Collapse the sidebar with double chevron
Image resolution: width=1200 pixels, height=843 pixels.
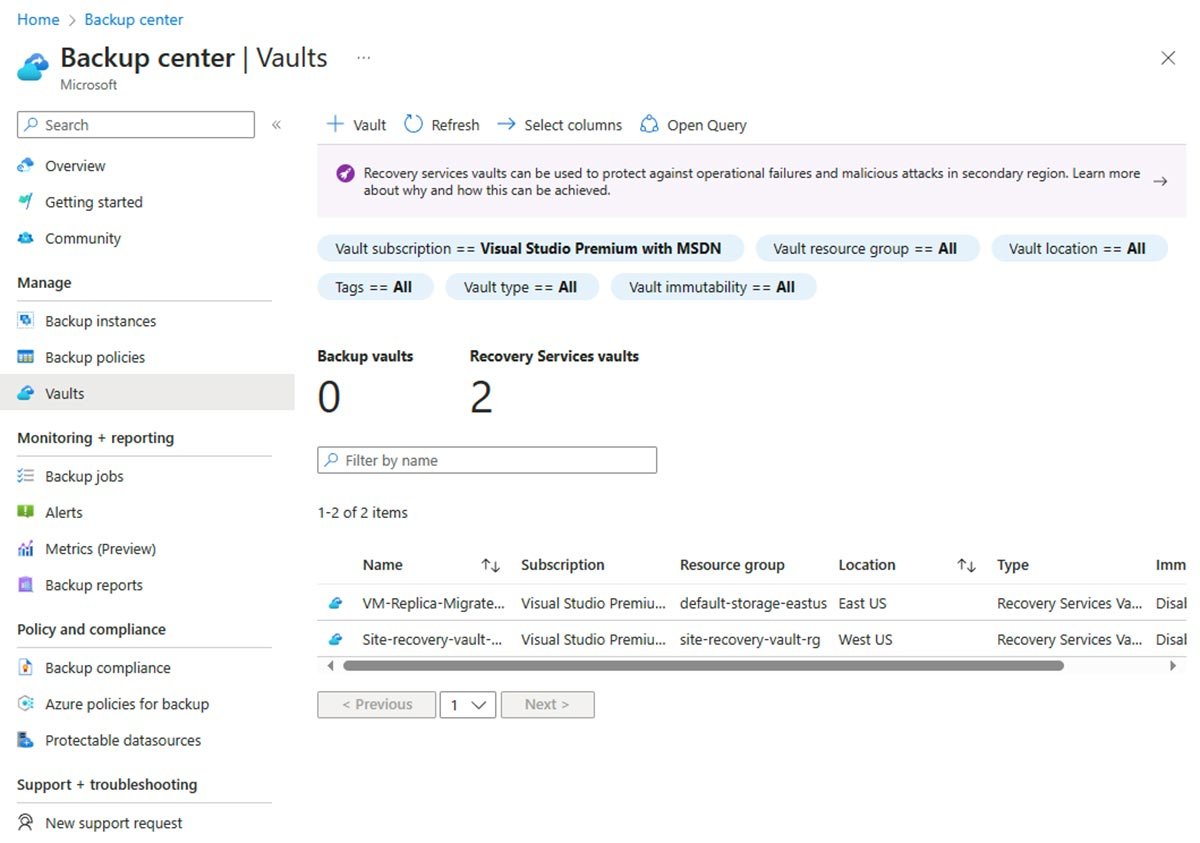point(277,124)
